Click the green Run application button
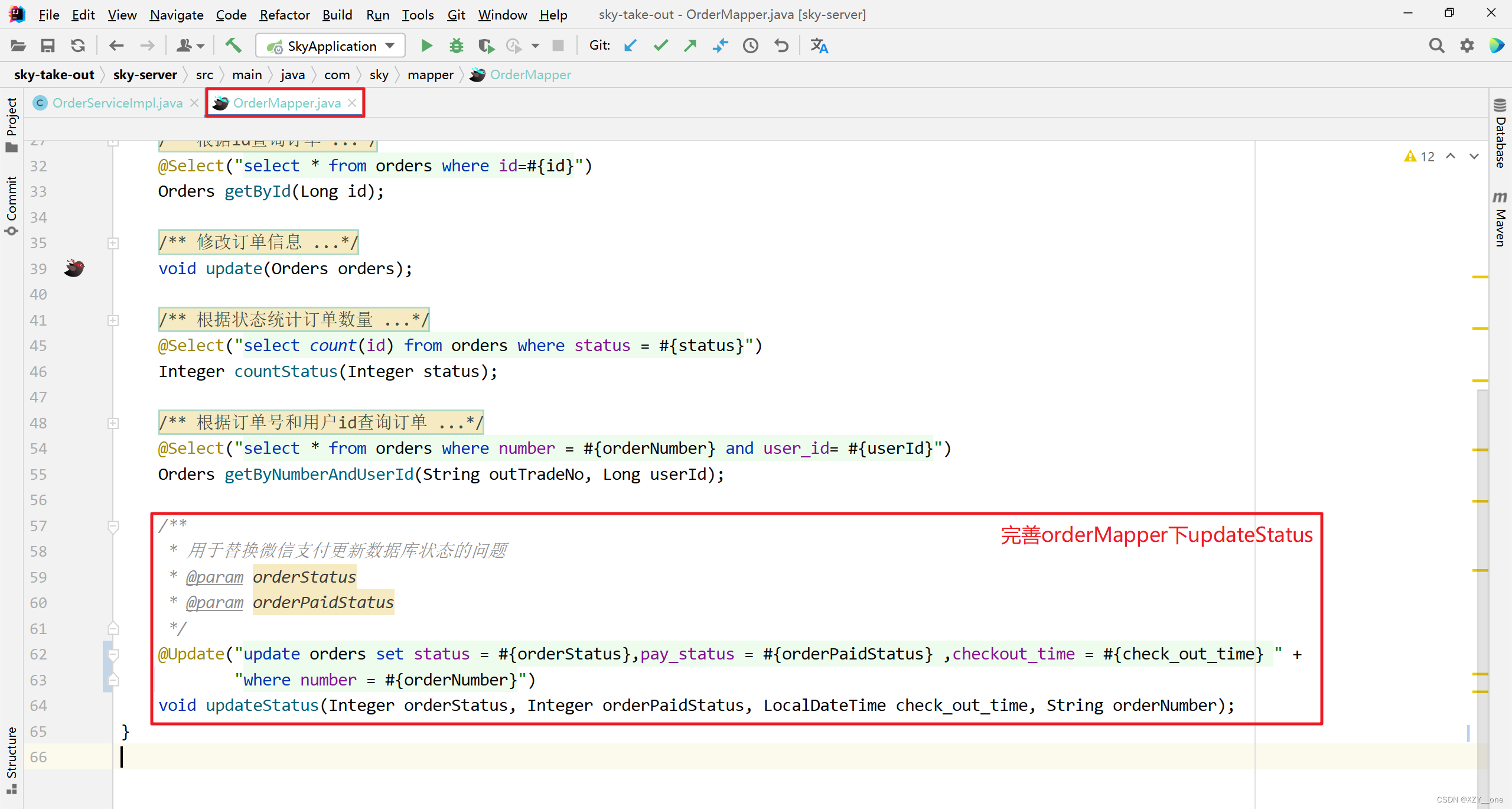Viewport: 1512px width, 809px height. [426, 46]
